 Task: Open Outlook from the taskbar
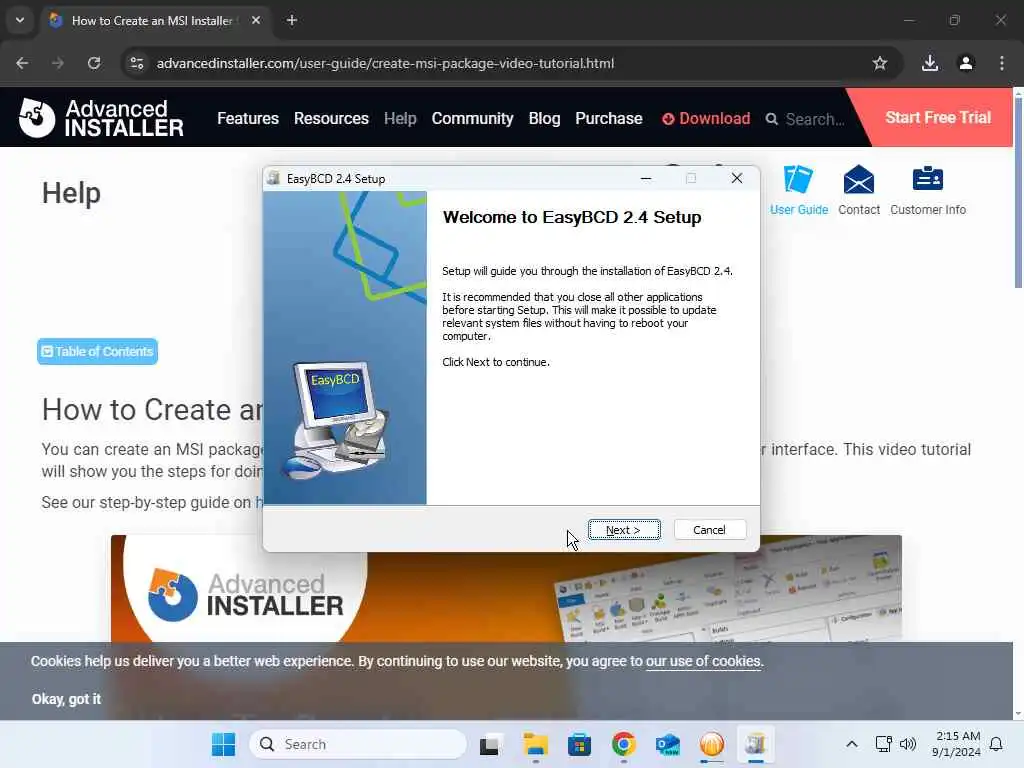click(667, 744)
